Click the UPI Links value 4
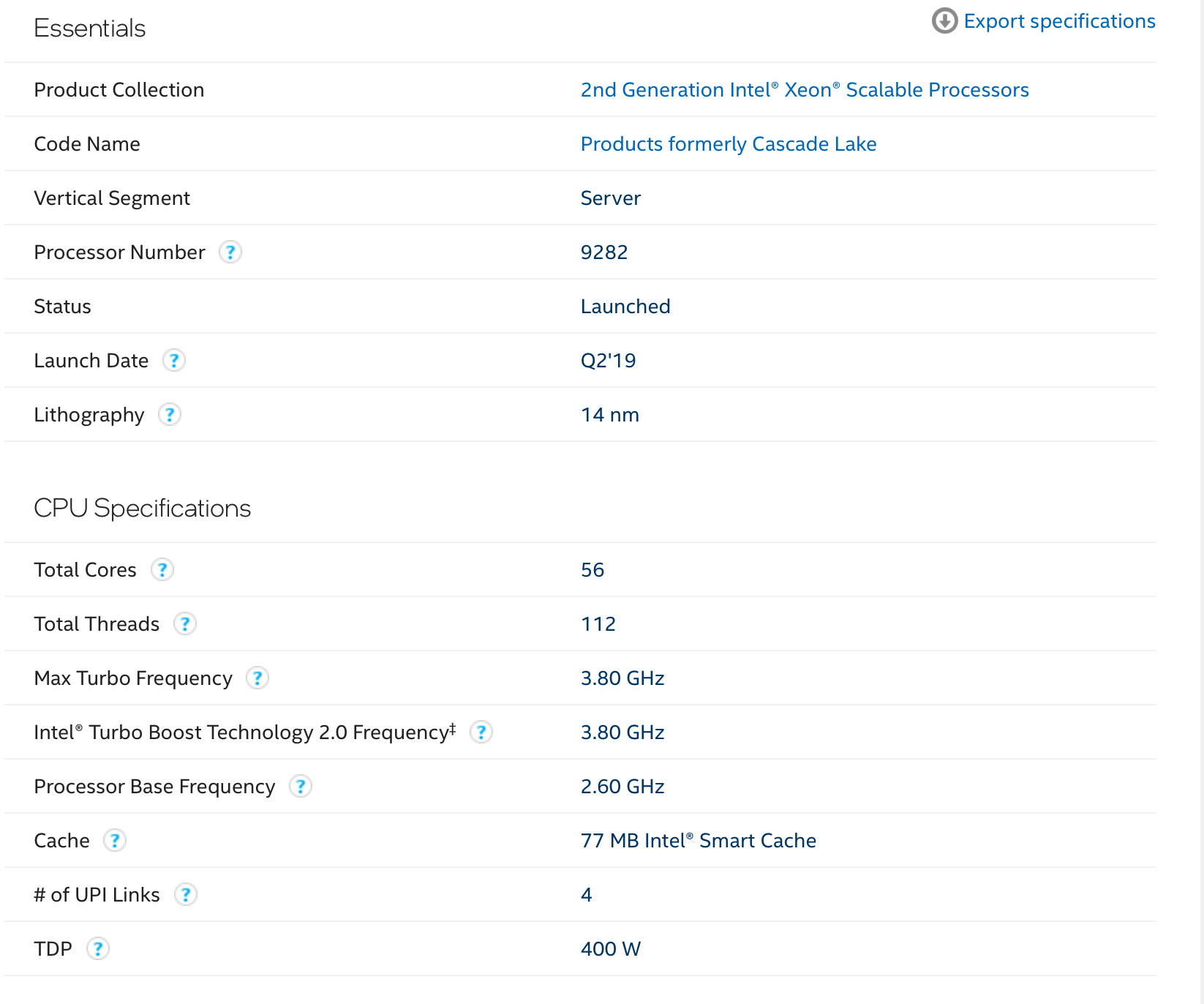The height and width of the screenshot is (1004, 1204). (x=587, y=895)
